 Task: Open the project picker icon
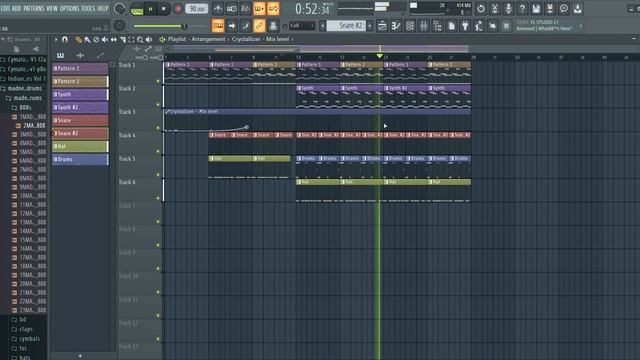click(x=451, y=26)
